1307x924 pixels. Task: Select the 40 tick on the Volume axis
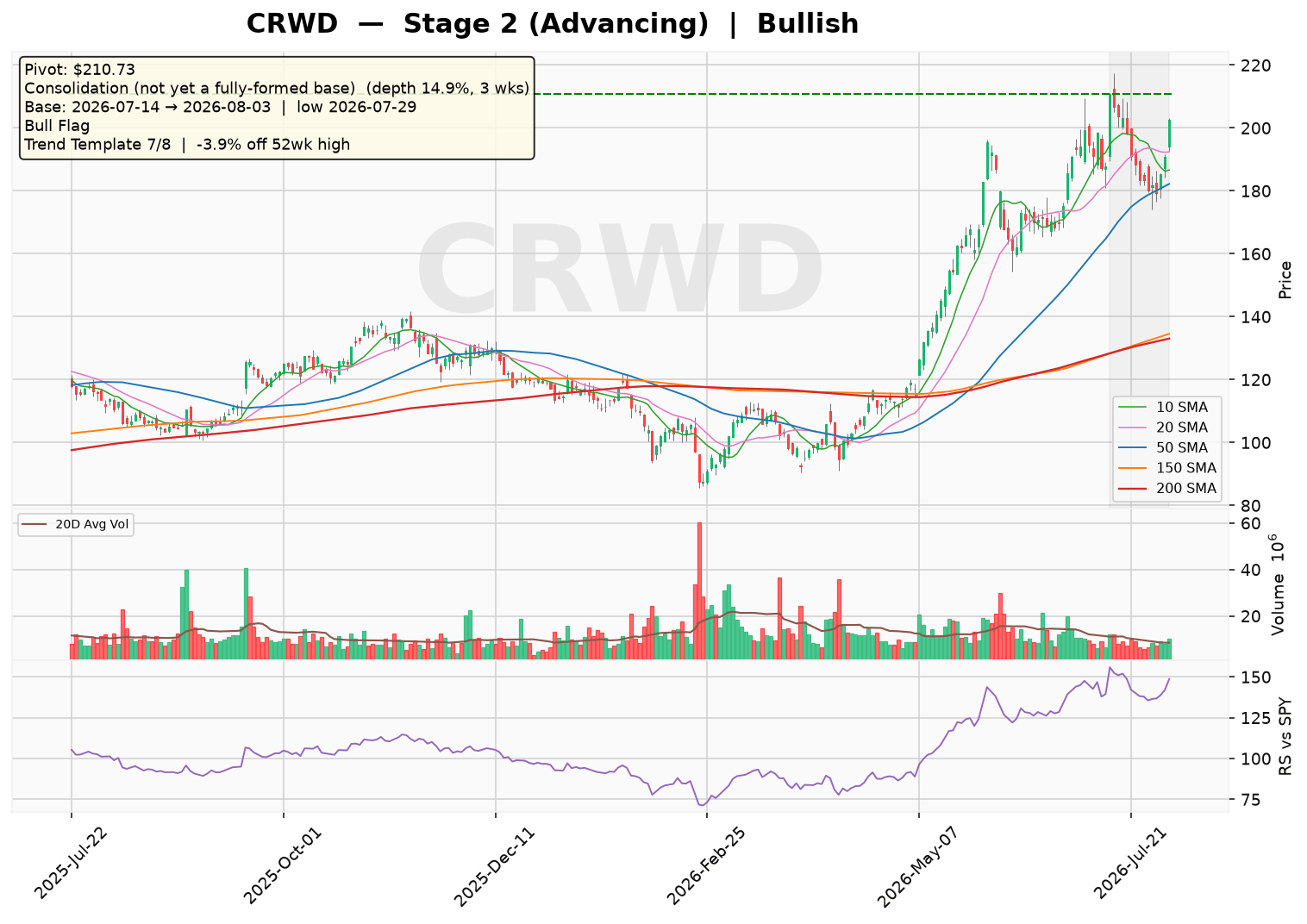[x=1249, y=571]
